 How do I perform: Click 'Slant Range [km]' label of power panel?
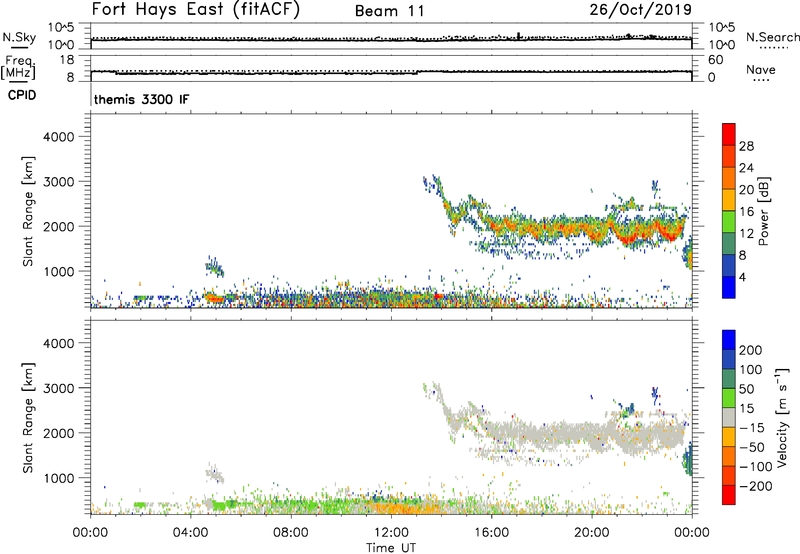28,211
